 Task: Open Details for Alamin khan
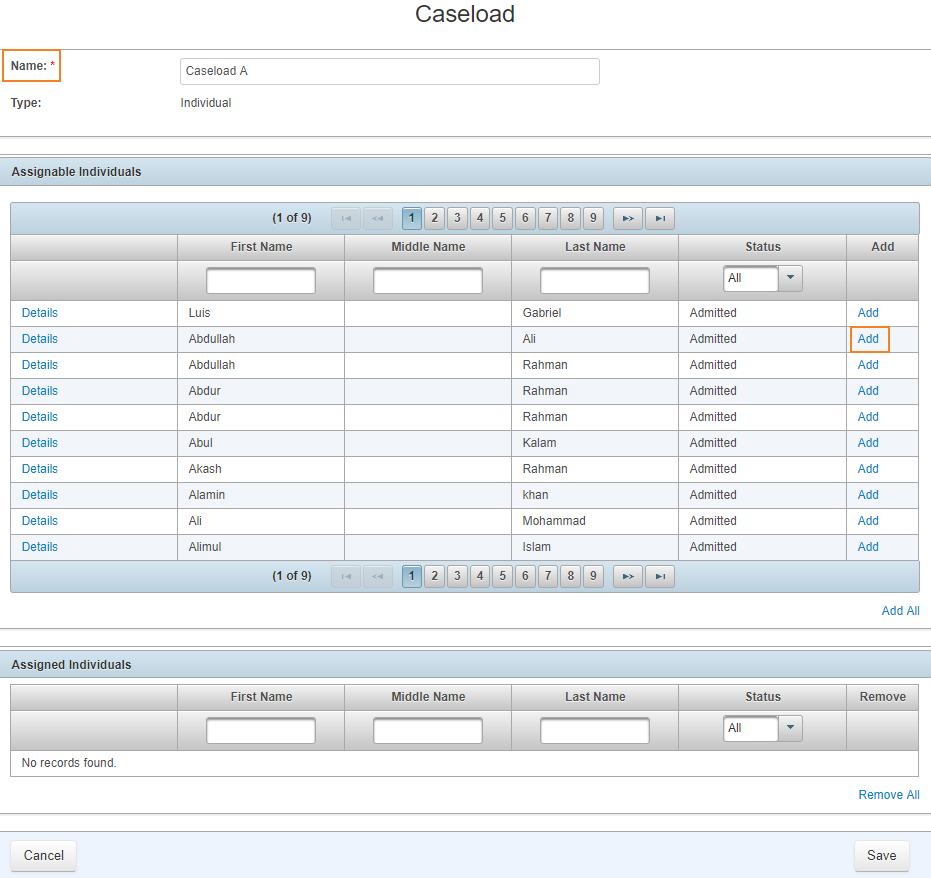[40, 495]
